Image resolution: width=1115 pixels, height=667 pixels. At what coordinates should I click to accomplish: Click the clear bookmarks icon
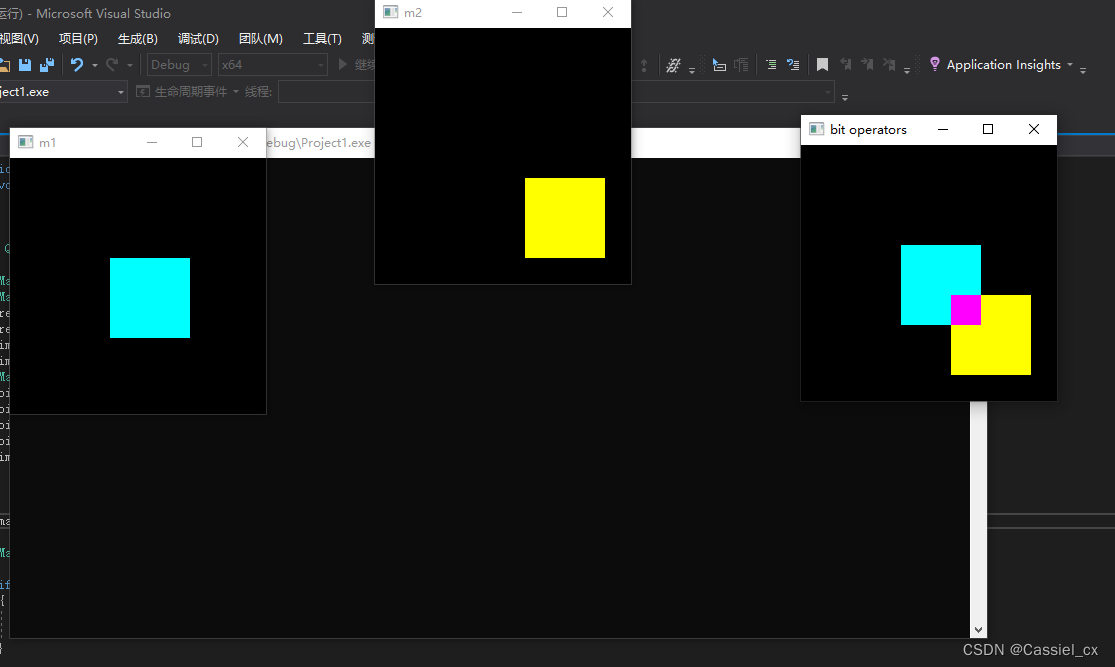point(889,65)
